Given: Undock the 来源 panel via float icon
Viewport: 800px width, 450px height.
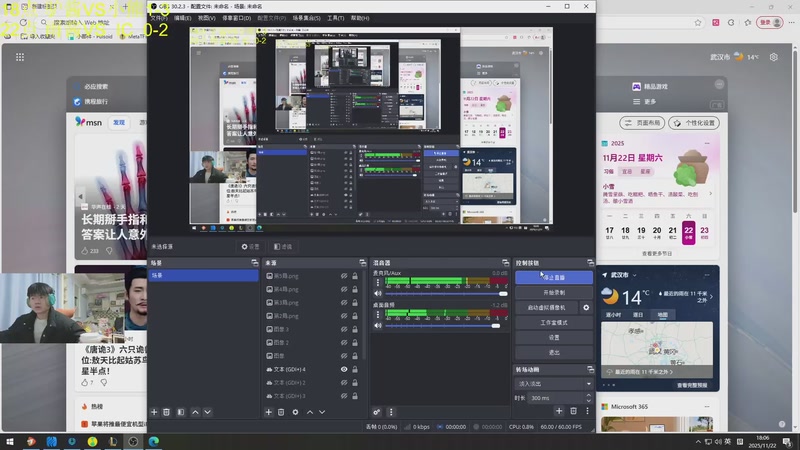Looking at the screenshot, I should [363, 263].
